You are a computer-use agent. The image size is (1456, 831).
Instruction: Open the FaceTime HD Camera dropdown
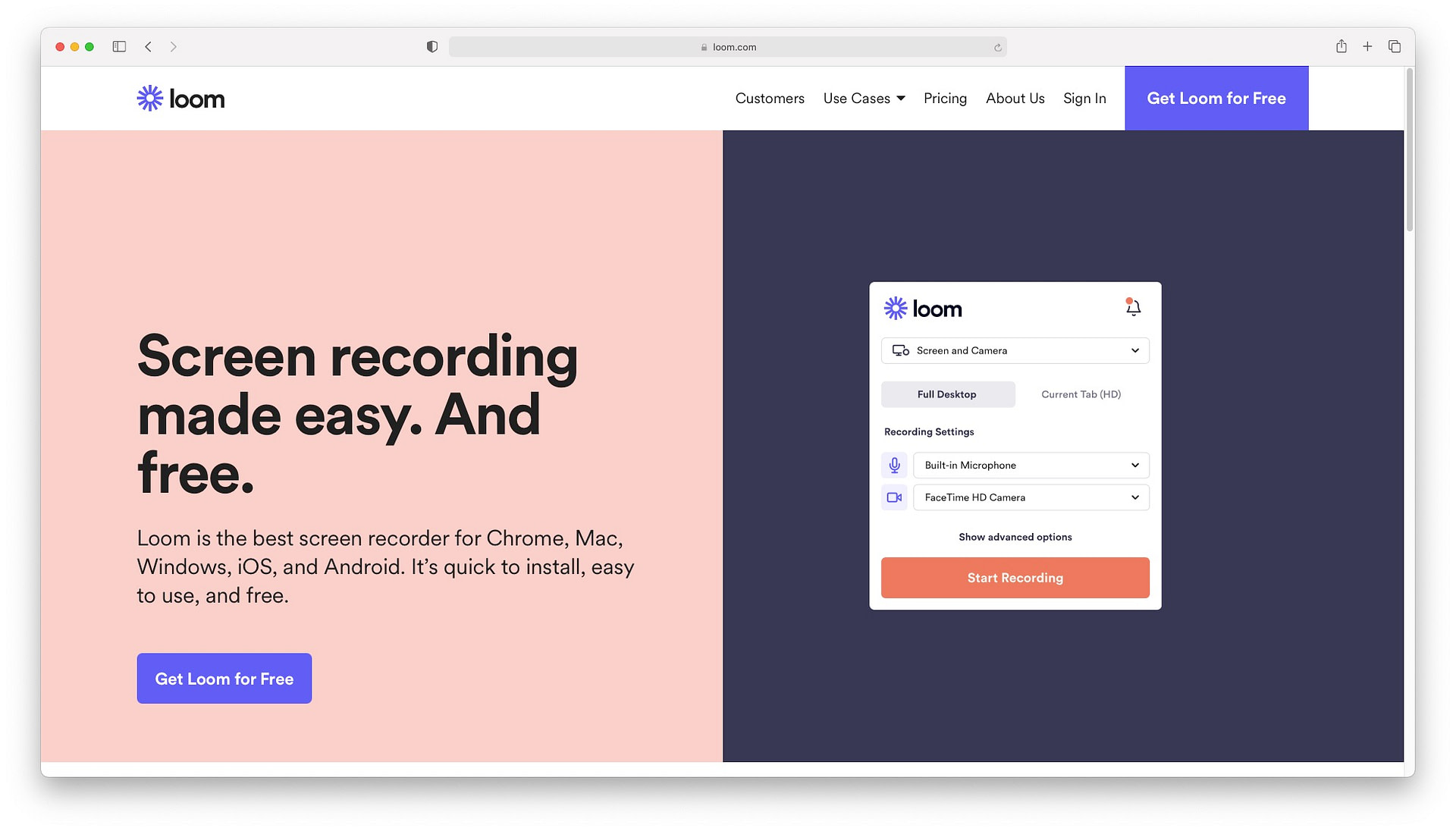(x=1134, y=497)
